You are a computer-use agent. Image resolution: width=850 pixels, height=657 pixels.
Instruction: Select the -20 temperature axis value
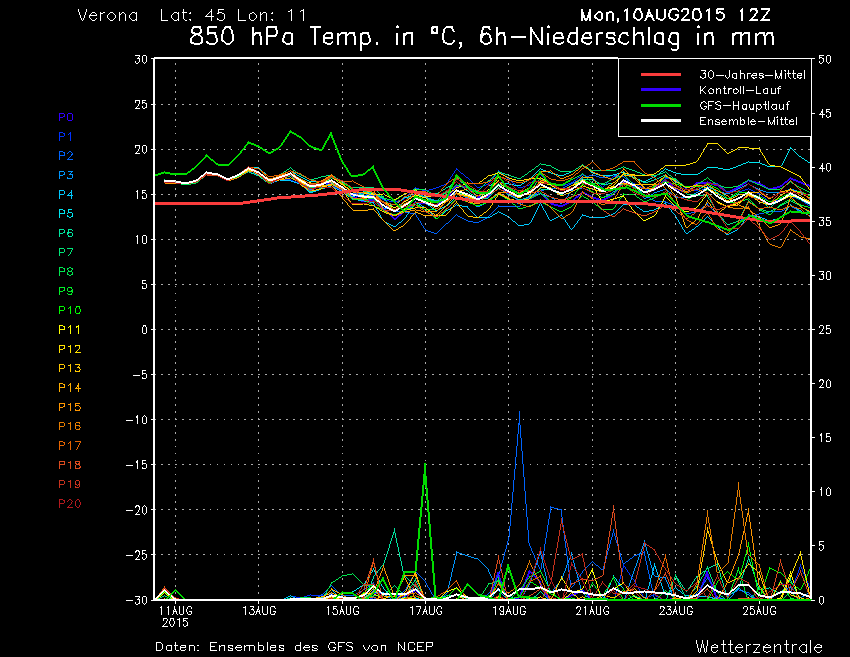click(137, 510)
